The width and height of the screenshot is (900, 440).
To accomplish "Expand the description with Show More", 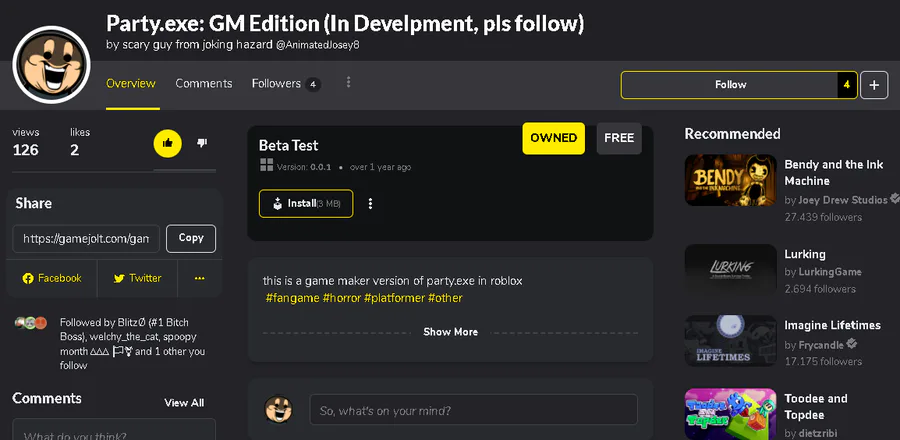I will 451,332.
